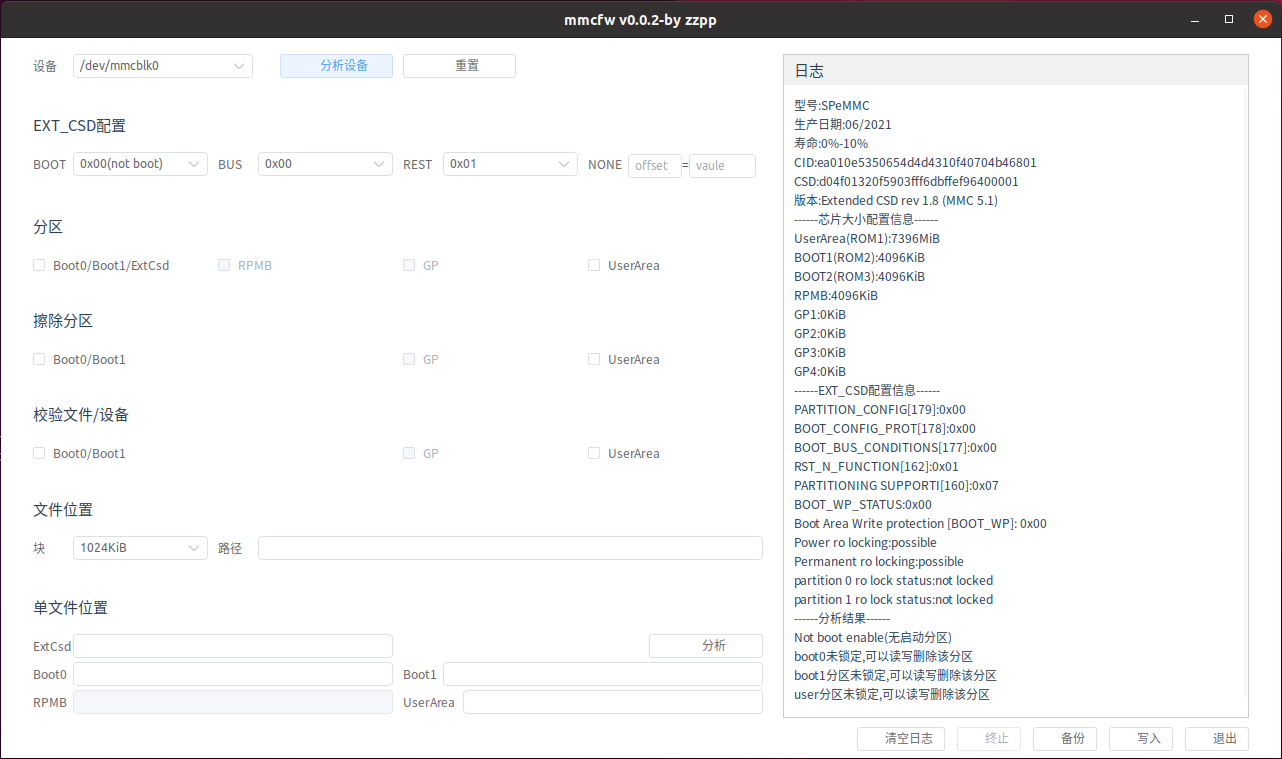Enable UserArea under 擦除分区
The image size is (1282, 759).
click(x=594, y=359)
